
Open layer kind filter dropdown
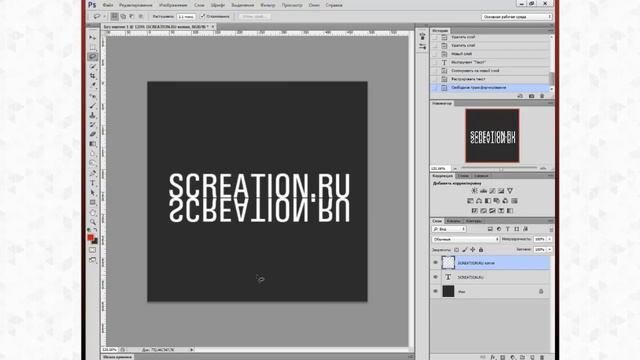449,229
